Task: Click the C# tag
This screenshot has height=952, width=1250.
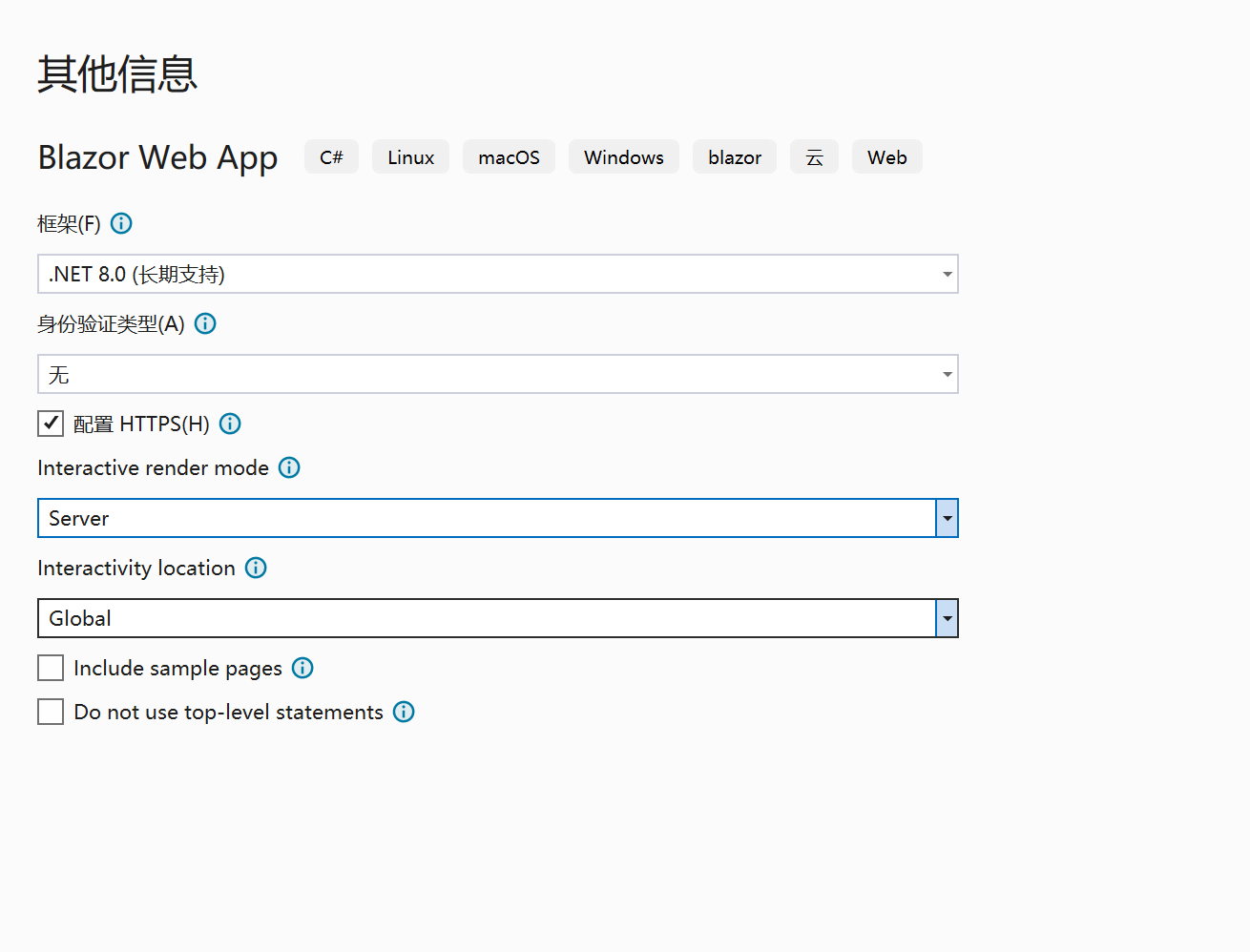Action: click(x=331, y=157)
